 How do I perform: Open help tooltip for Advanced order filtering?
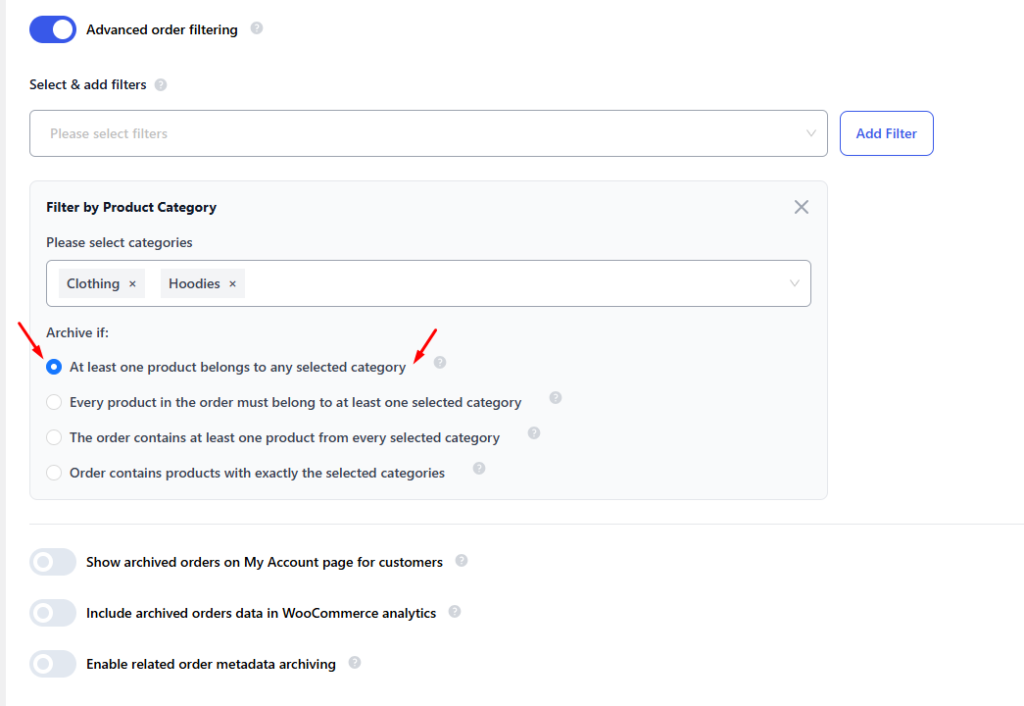[257, 28]
